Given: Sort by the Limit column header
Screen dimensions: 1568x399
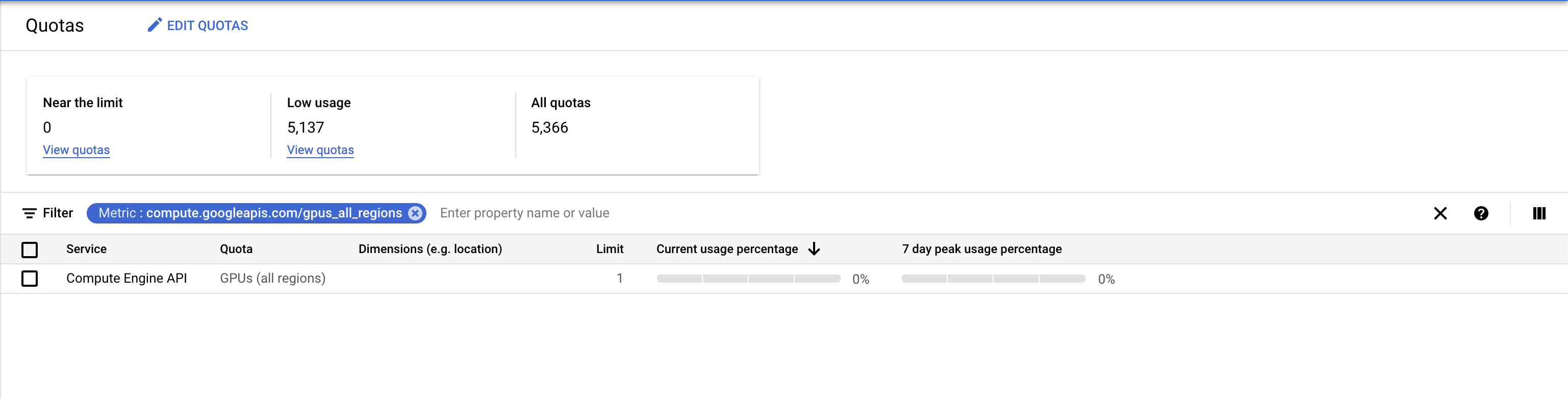Looking at the screenshot, I should pos(610,248).
